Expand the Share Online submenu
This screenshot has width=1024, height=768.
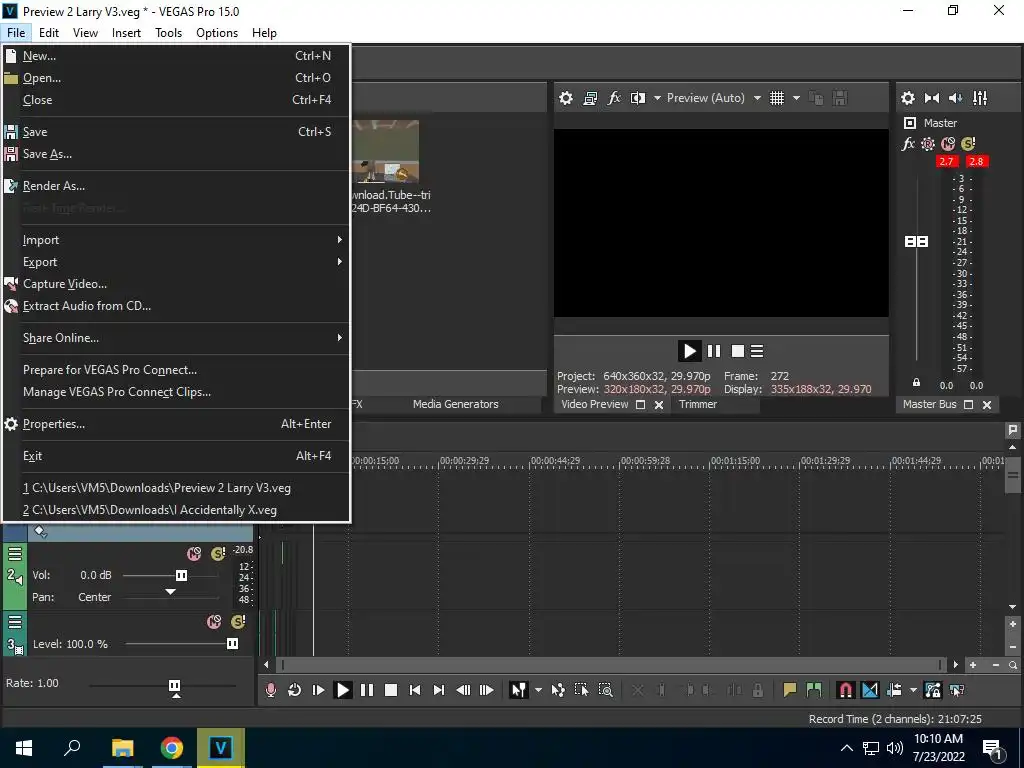[x=176, y=338]
